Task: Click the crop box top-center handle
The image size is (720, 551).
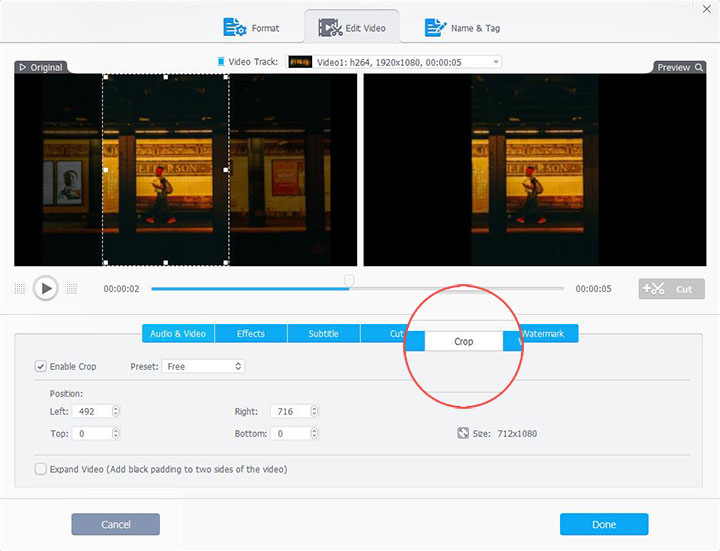Action: pos(166,77)
